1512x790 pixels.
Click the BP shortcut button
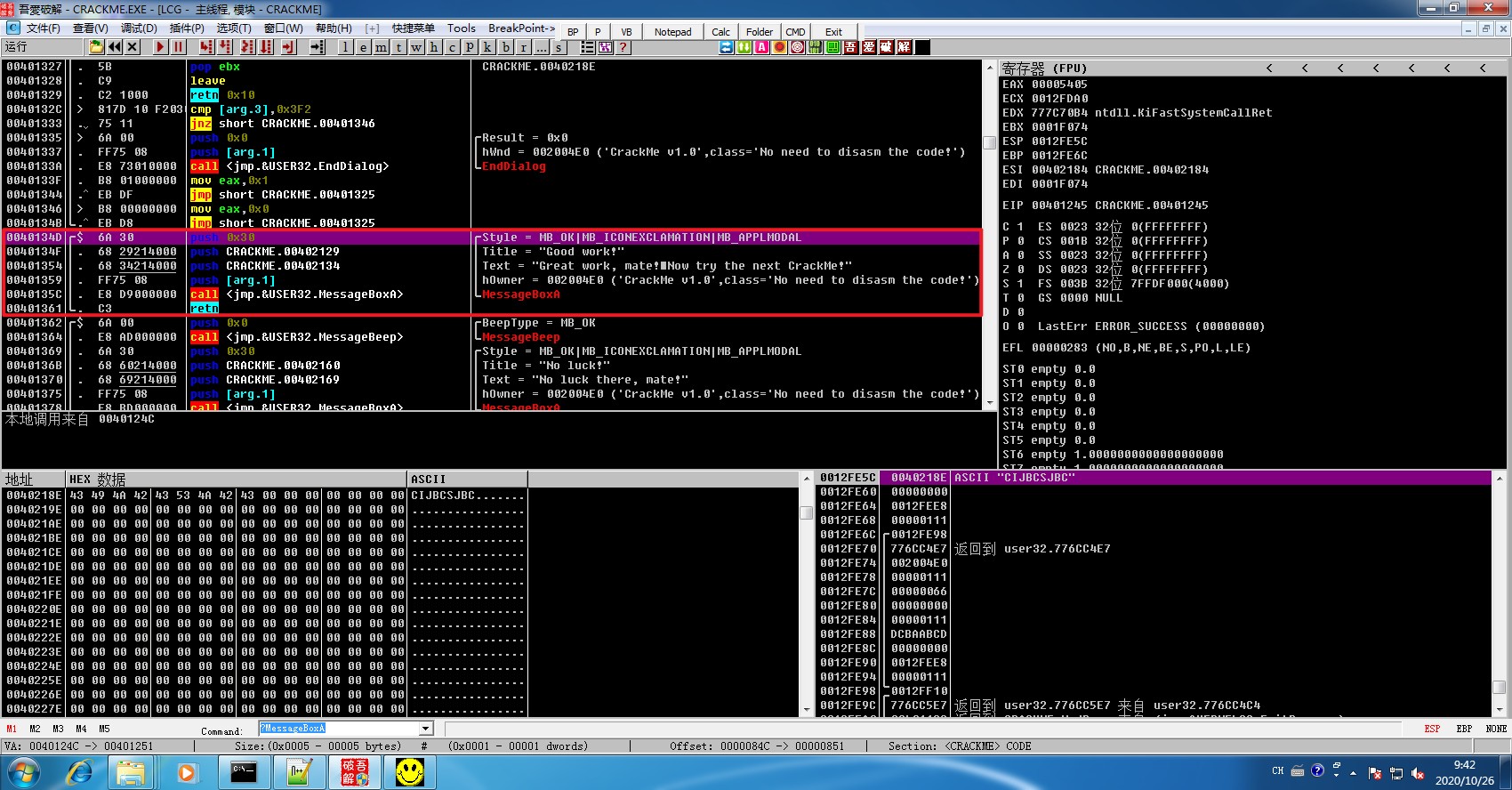[573, 32]
